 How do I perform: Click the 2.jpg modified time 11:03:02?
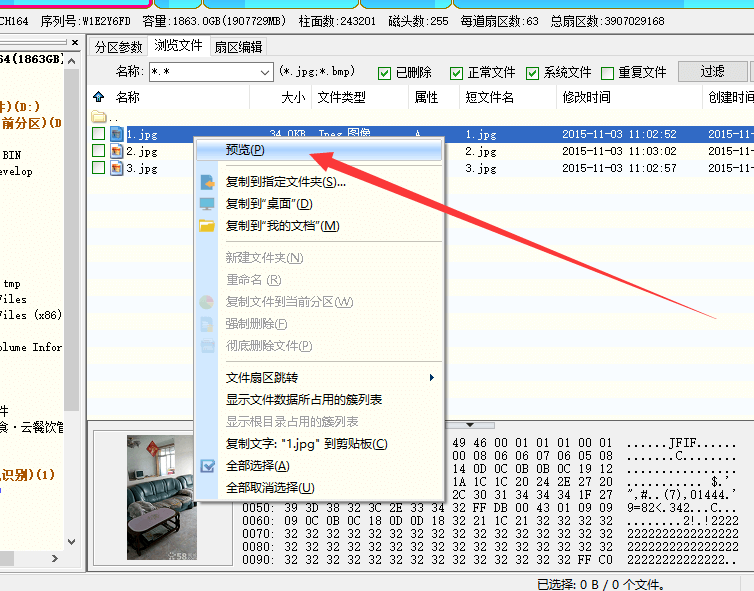[x=619, y=151]
